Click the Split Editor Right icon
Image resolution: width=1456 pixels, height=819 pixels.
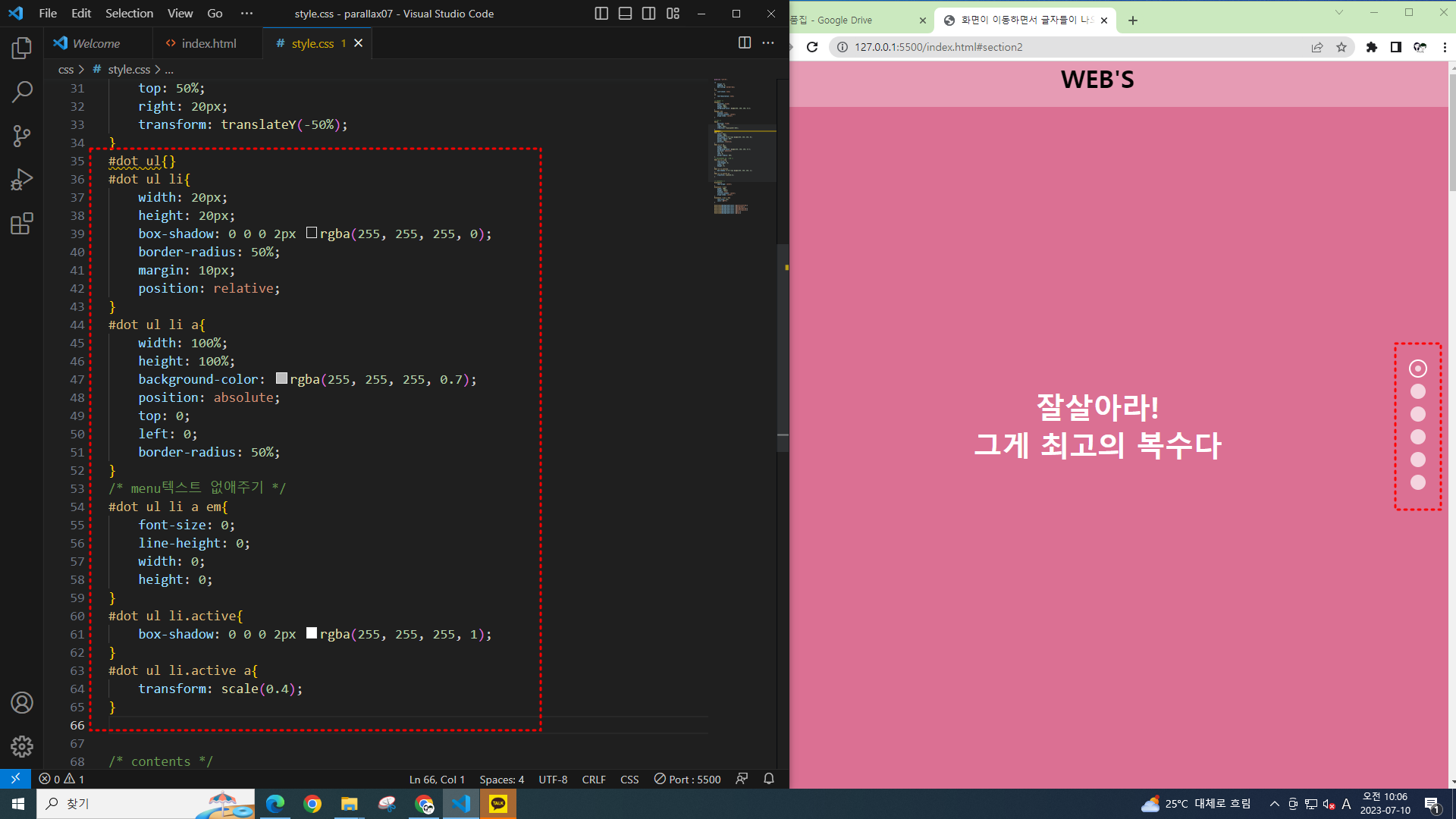745,43
